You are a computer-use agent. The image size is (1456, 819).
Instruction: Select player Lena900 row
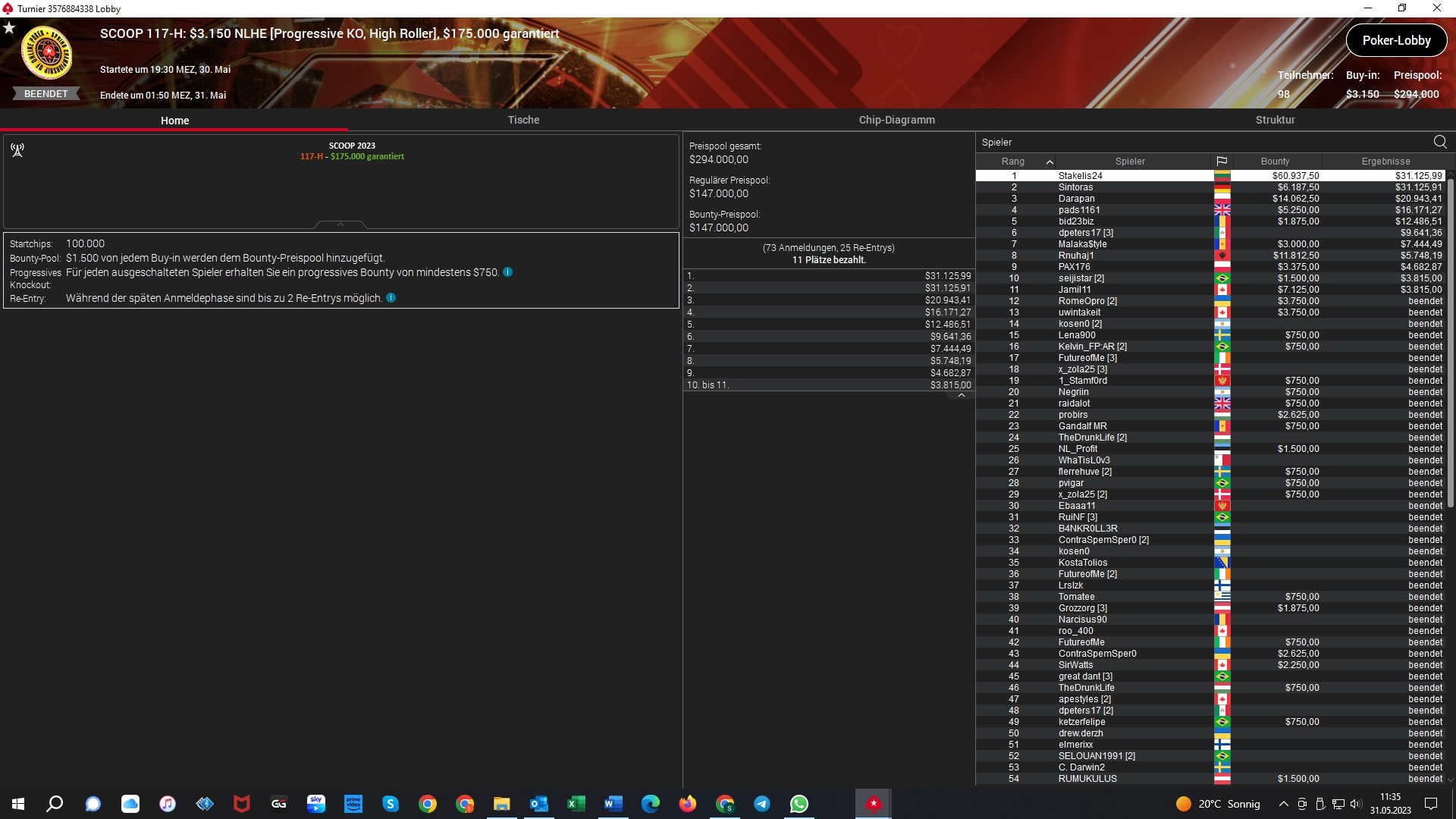coord(1210,335)
